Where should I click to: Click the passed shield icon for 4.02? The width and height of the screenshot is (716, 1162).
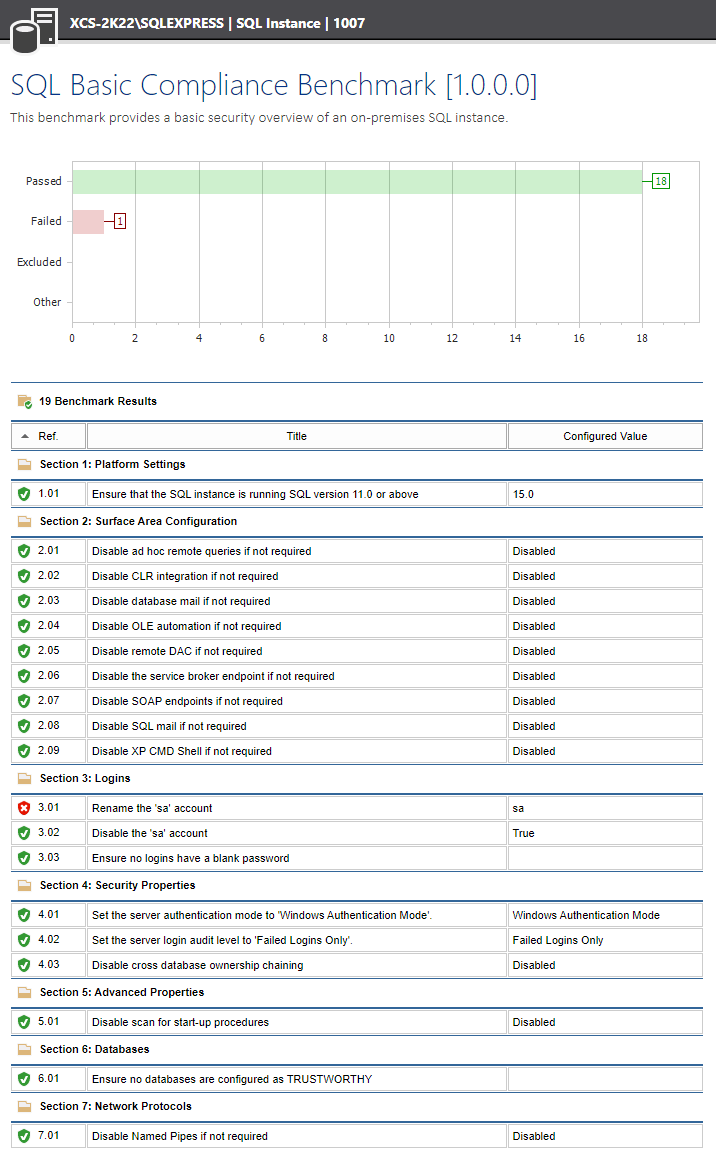[x=24, y=940]
